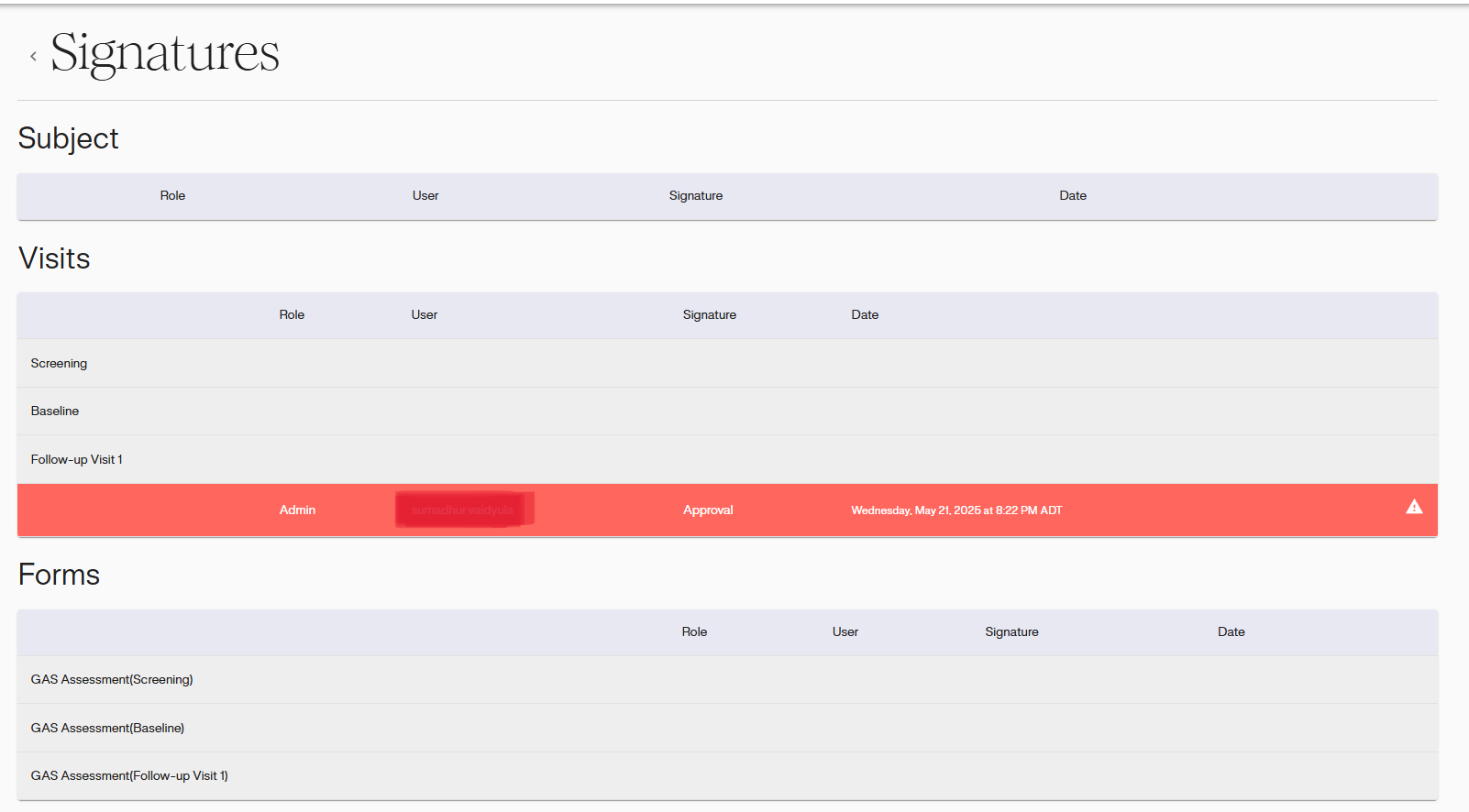Viewport: 1469px width, 812px height.
Task: Open the Follow-up Visit 1 row
Action: [76, 460]
